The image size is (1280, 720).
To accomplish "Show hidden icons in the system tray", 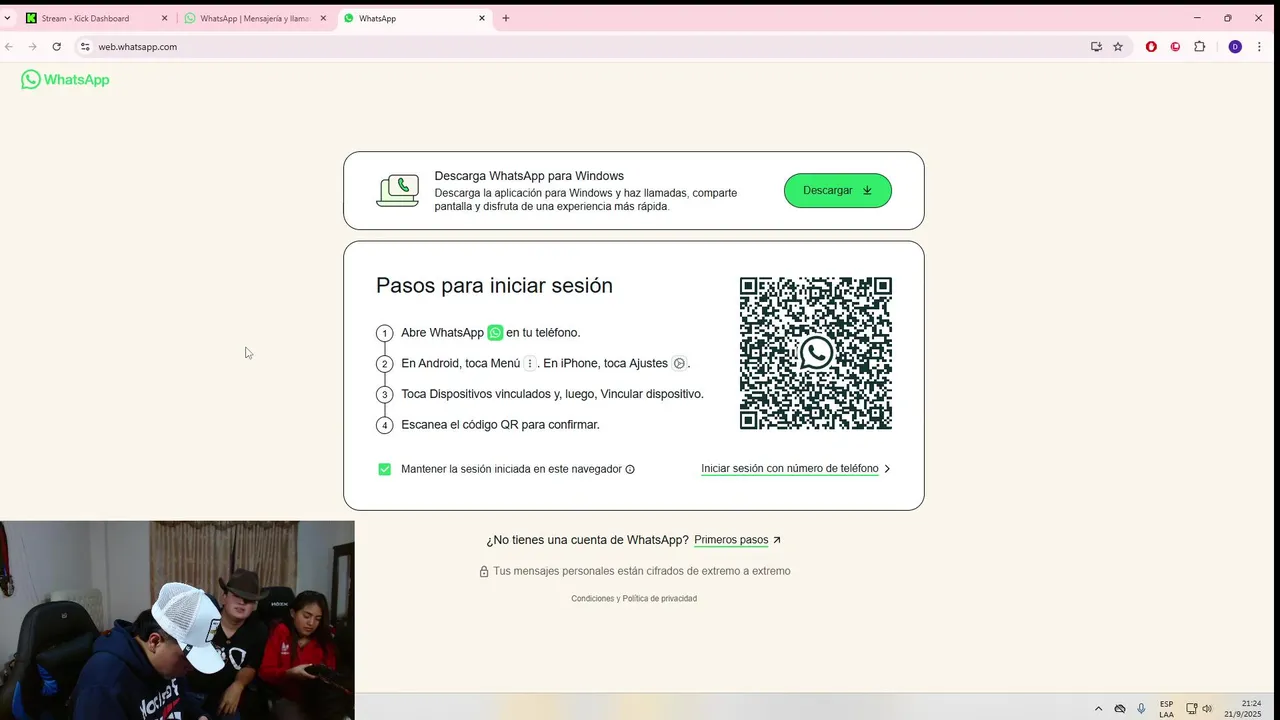I will [1098, 709].
